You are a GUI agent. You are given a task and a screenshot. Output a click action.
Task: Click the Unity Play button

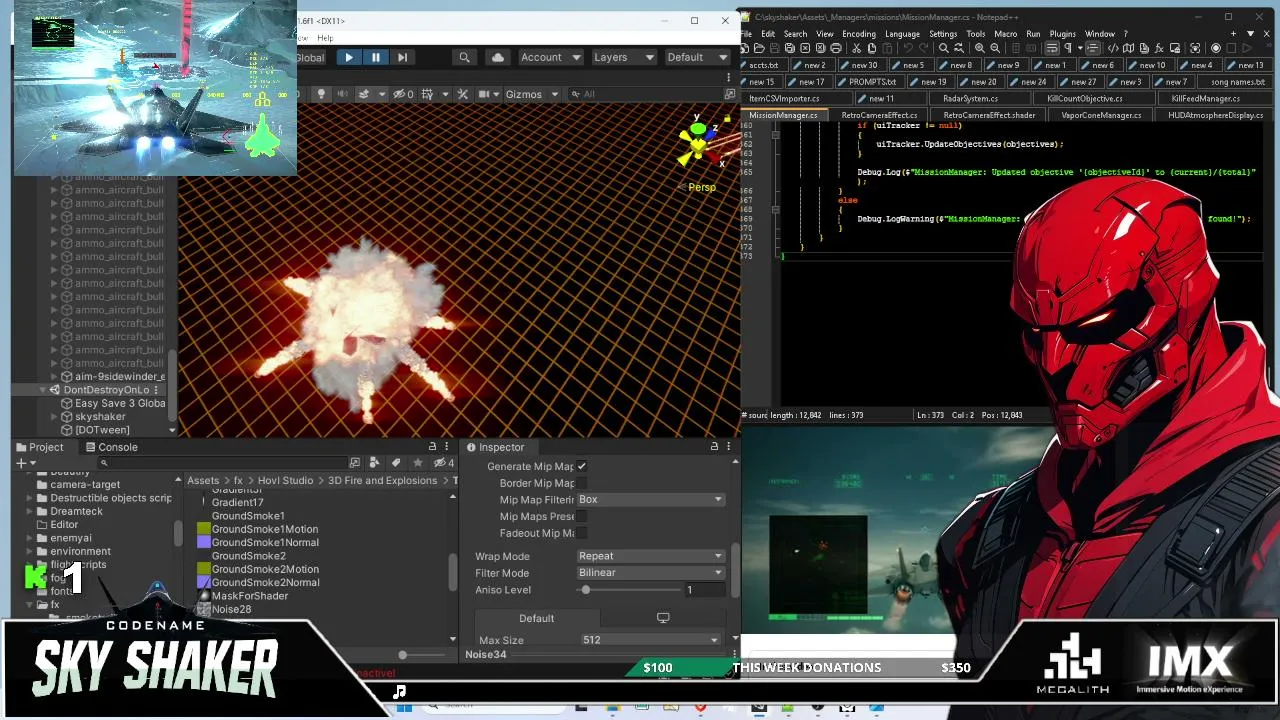coord(349,58)
